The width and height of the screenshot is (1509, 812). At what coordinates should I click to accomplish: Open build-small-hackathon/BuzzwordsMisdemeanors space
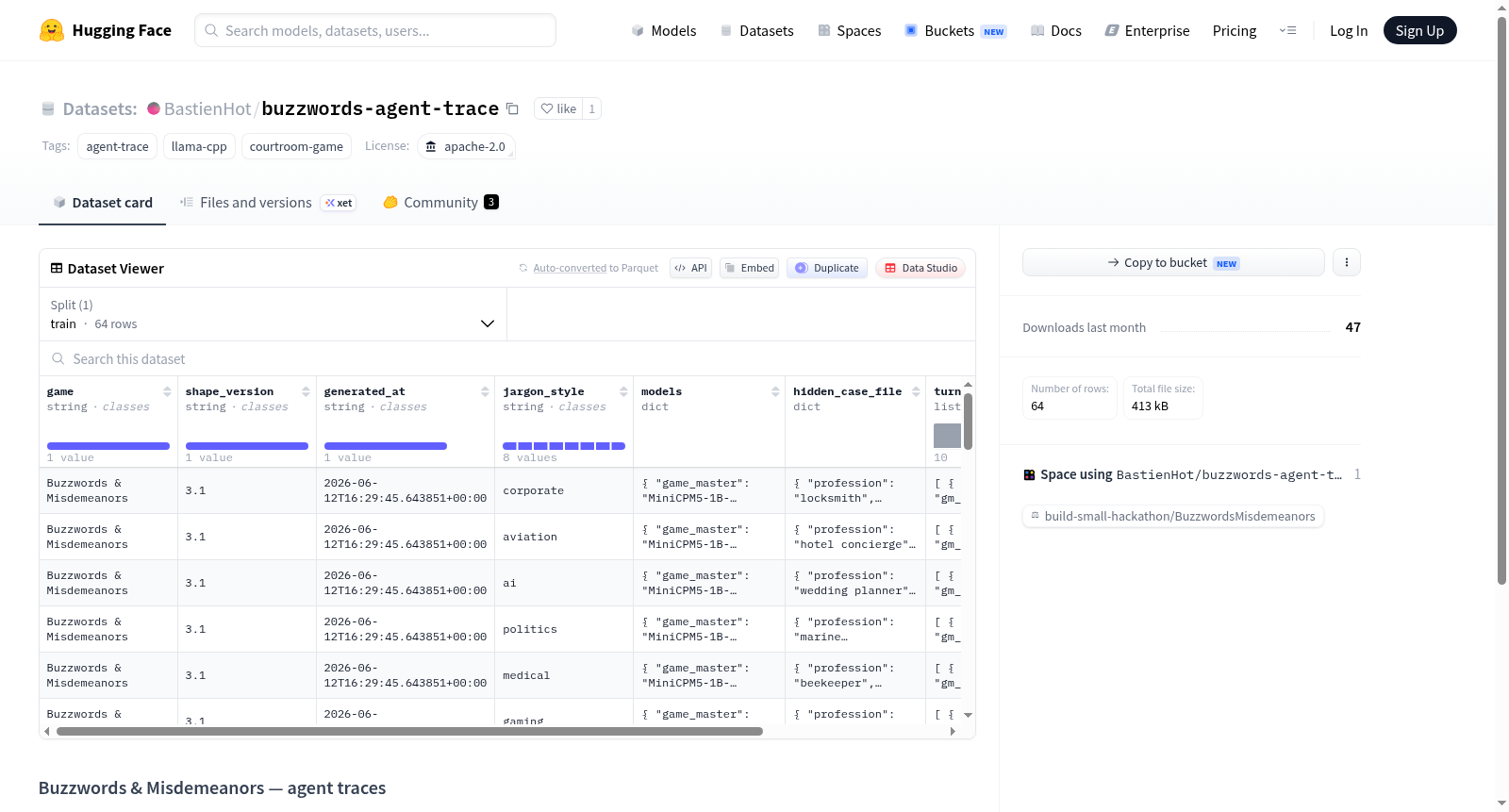coord(1173,516)
